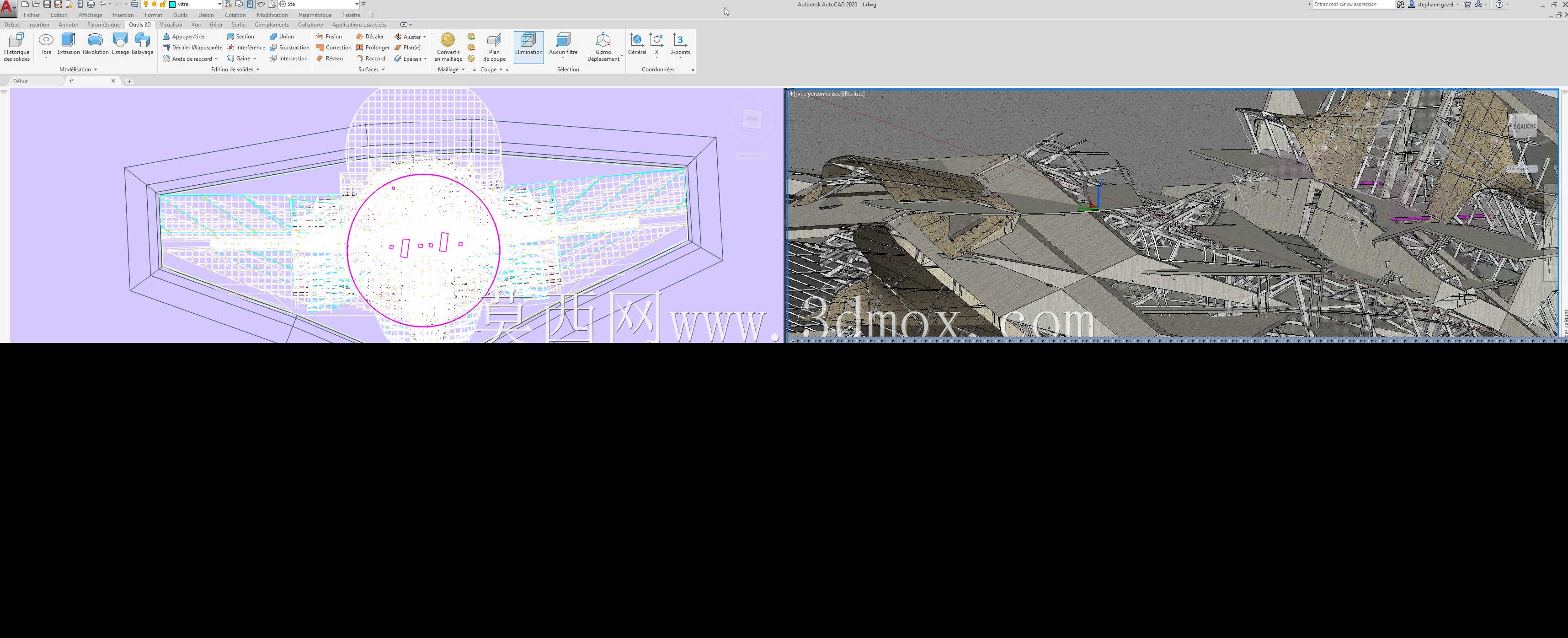This screenshot has width=1568, height=638.
Task: Expand the Modélisation panel
Action: tap(78, 70)
